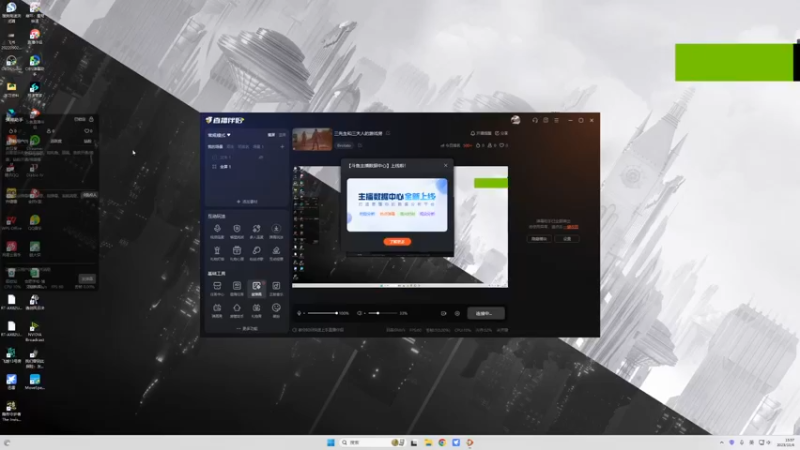Image resolution: width=800 pixels, height=450 pixels.
Task: Adjust the speaker volume slider at 33%
Action: point(383,313)
